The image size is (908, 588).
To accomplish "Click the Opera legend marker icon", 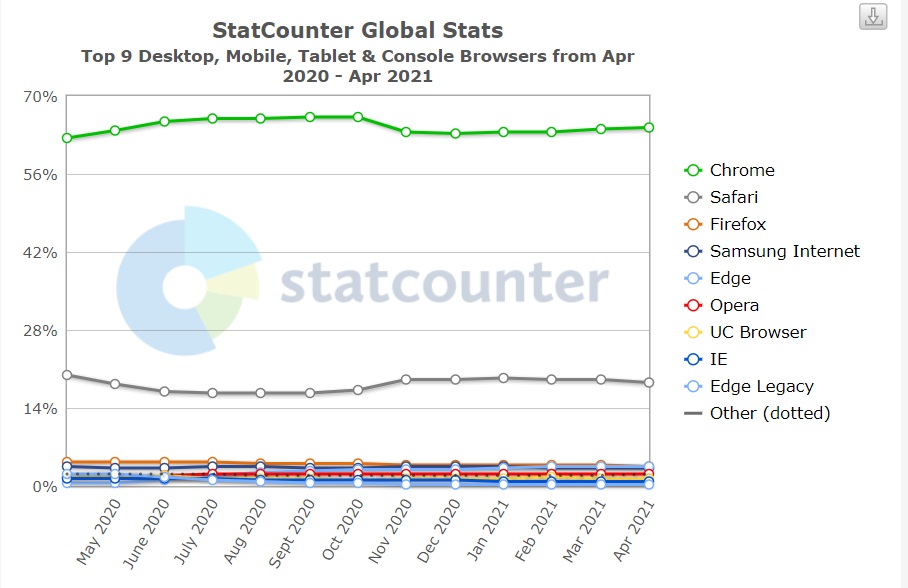I will 692,306.
